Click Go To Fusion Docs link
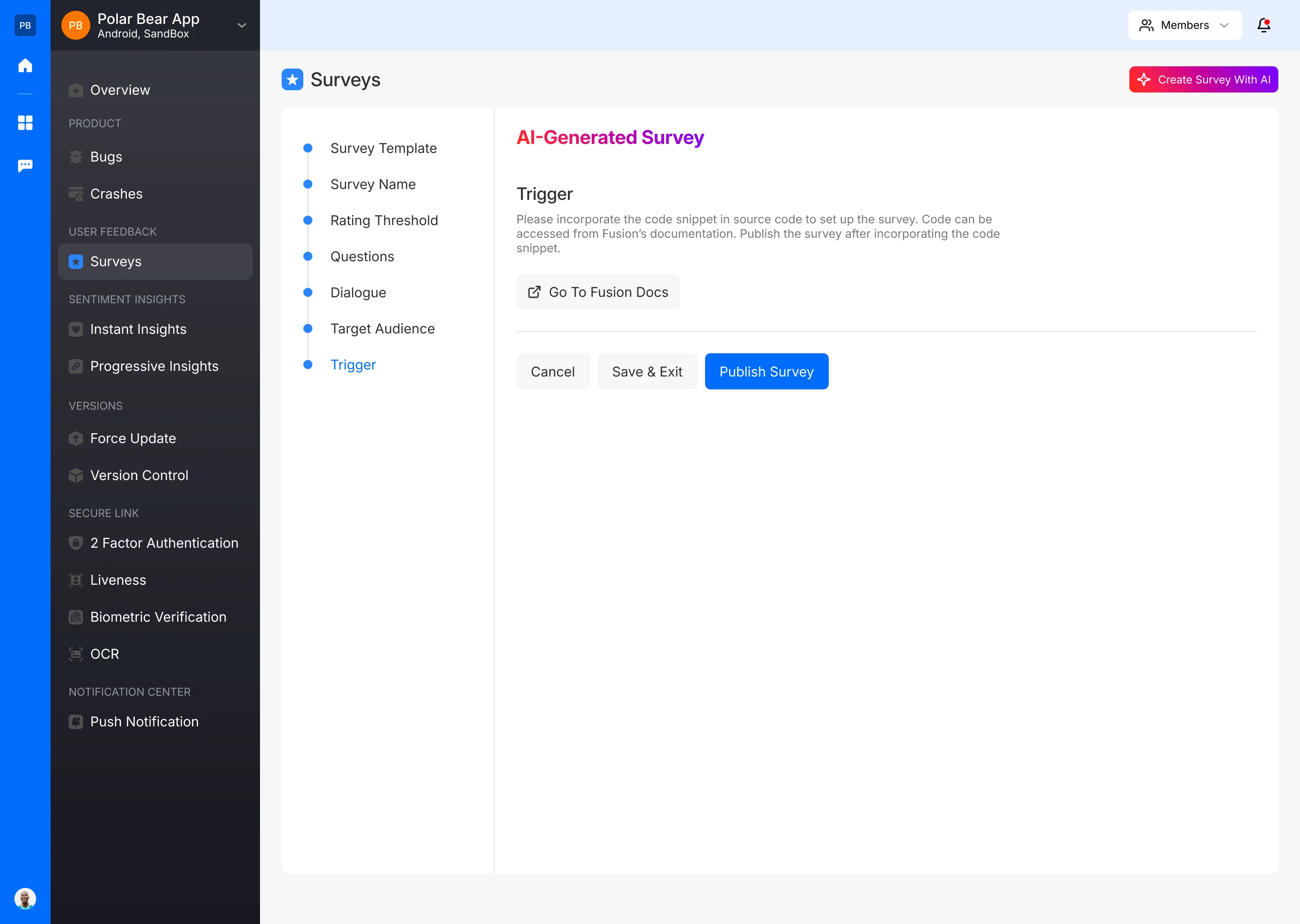The image size is (1300, 924). click(598, 292)
